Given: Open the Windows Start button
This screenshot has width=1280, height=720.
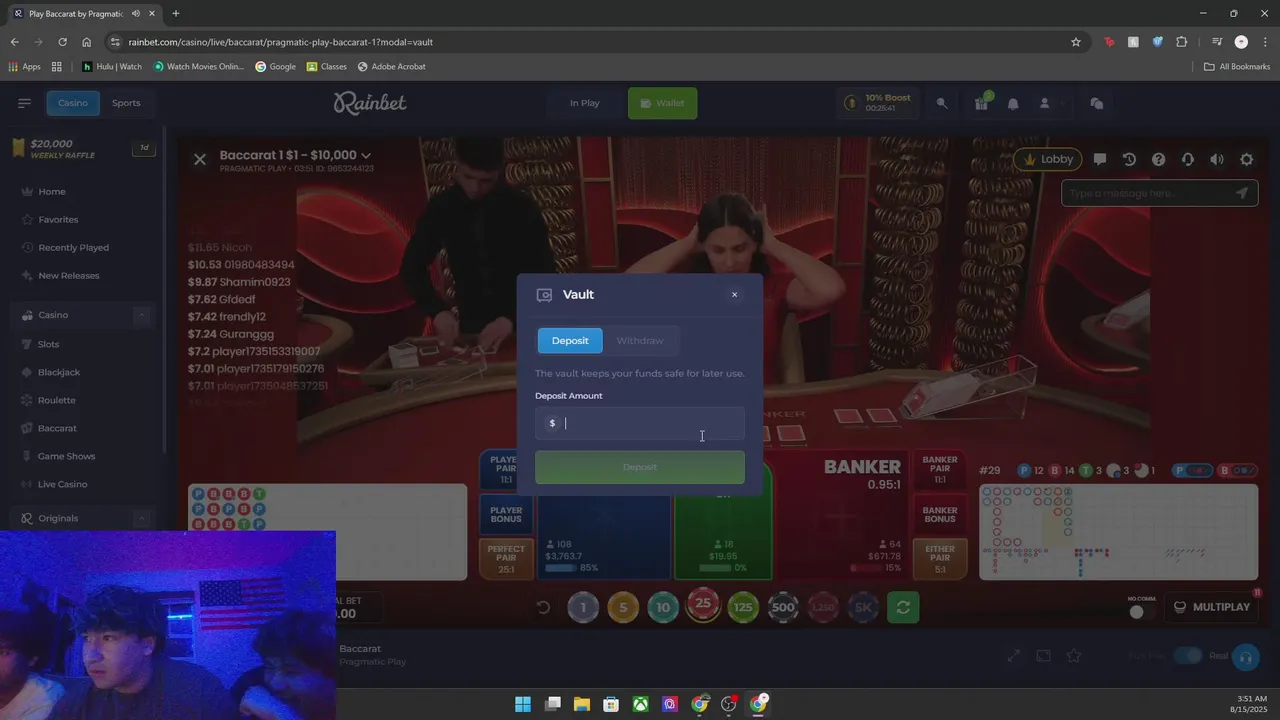Looking at the screenshot, I should tap(523, 704).
